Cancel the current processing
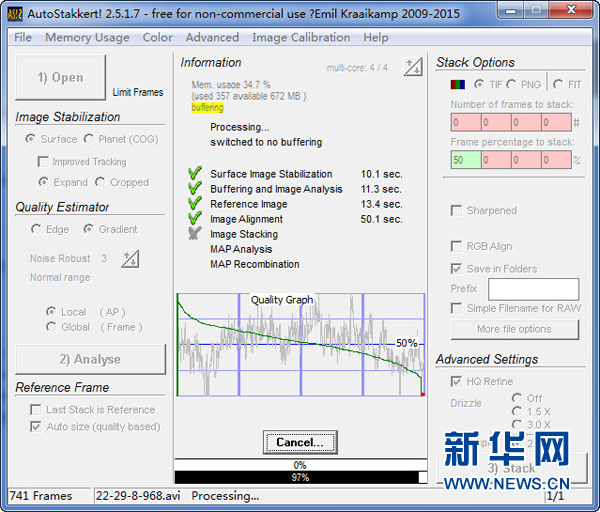The height and width of the screenshot is (512, 600). tap(300, 442)
